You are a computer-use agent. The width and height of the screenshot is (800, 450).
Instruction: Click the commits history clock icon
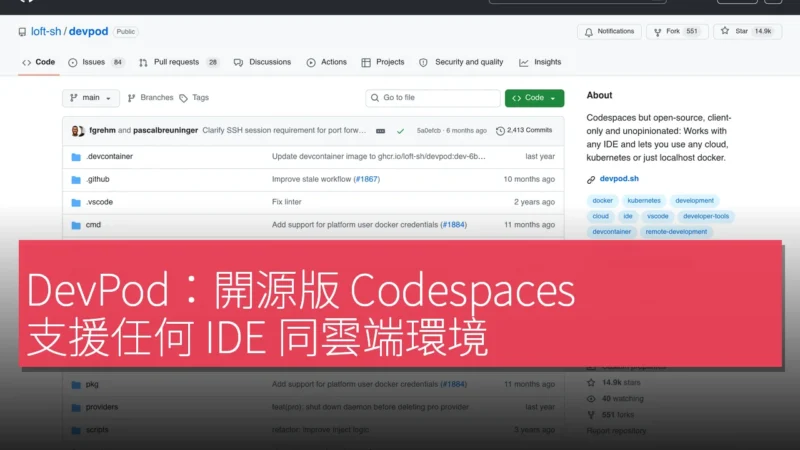click(501, 131)
